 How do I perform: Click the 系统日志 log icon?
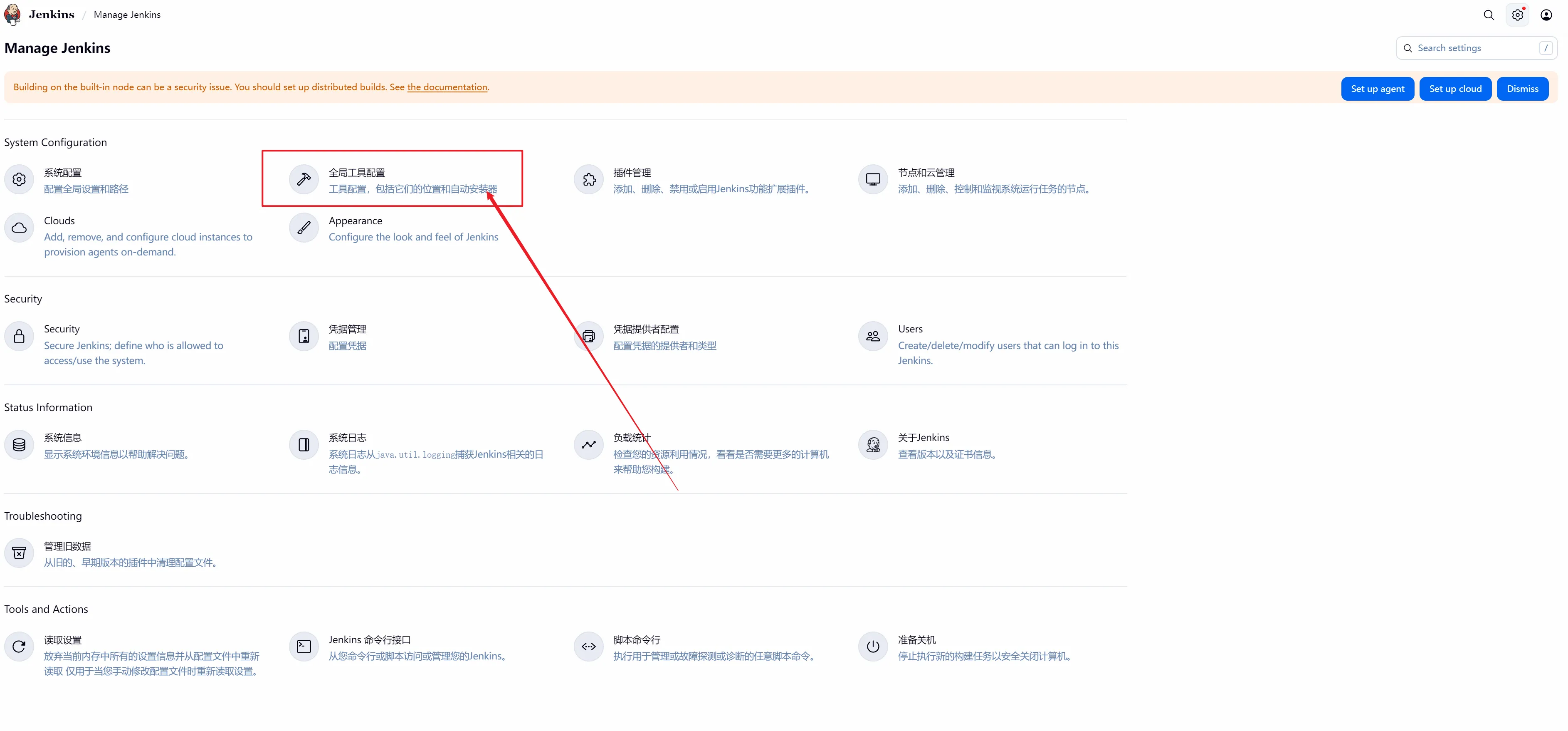pyautogui.click(x=304, y=445)
